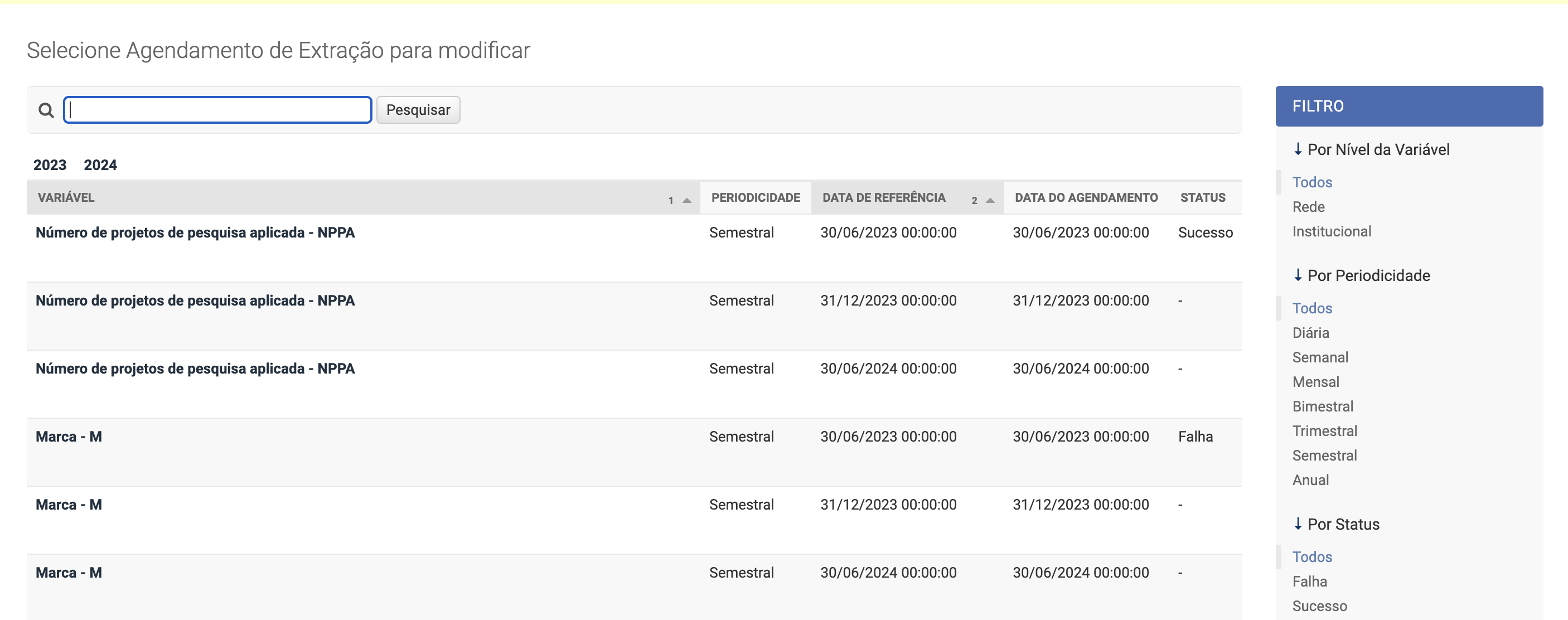Filter periodicity by Semestral in sidebar

[1324, 456]
